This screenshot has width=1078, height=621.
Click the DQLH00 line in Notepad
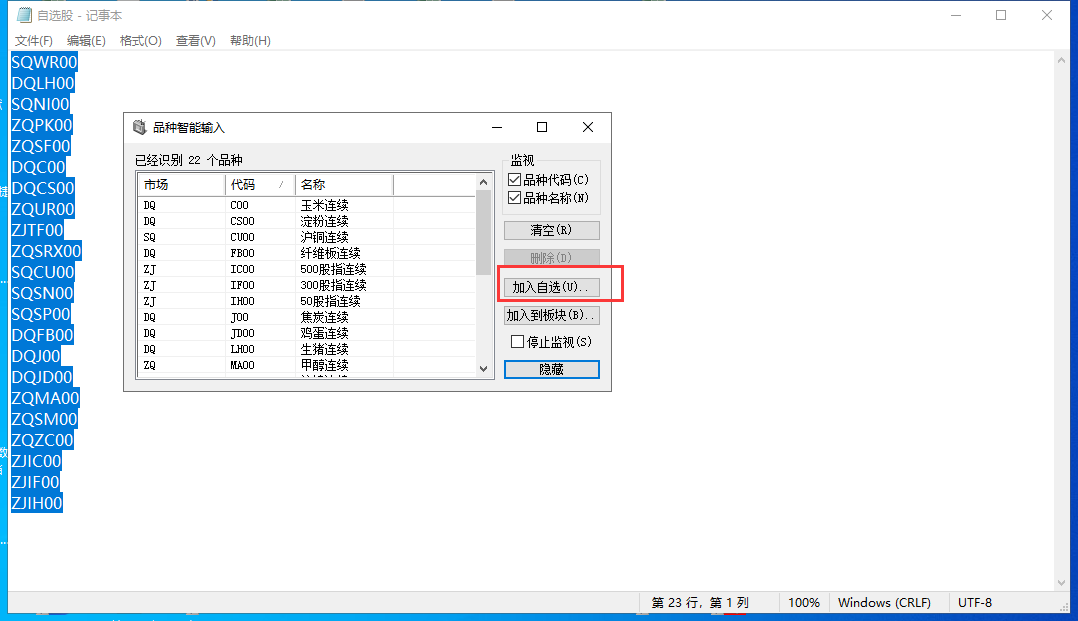[x=43, y=83]
